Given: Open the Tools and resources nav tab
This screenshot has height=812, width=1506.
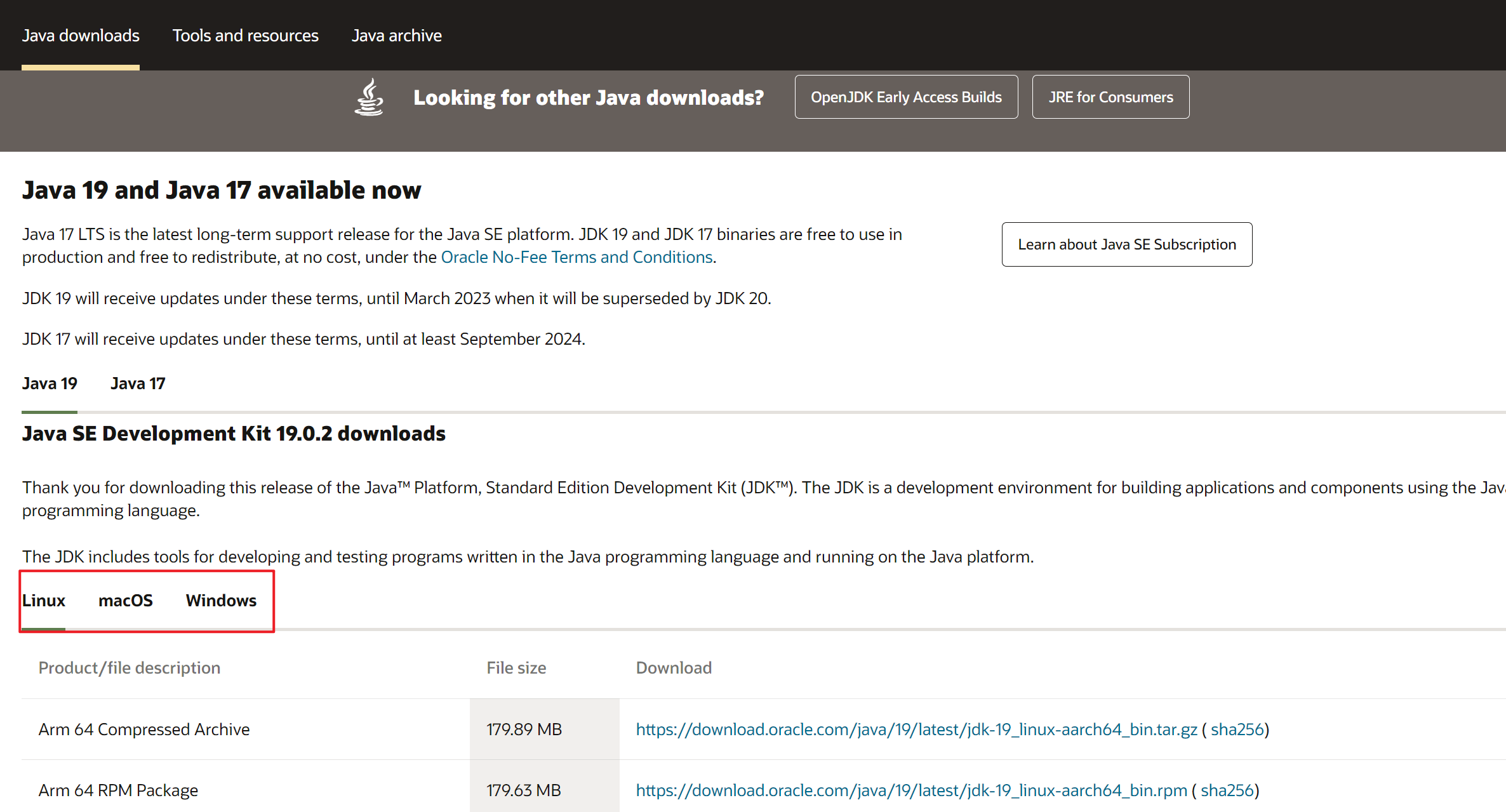Looking at the screenshot, I should pyautogui.click(x=246, y=36).
